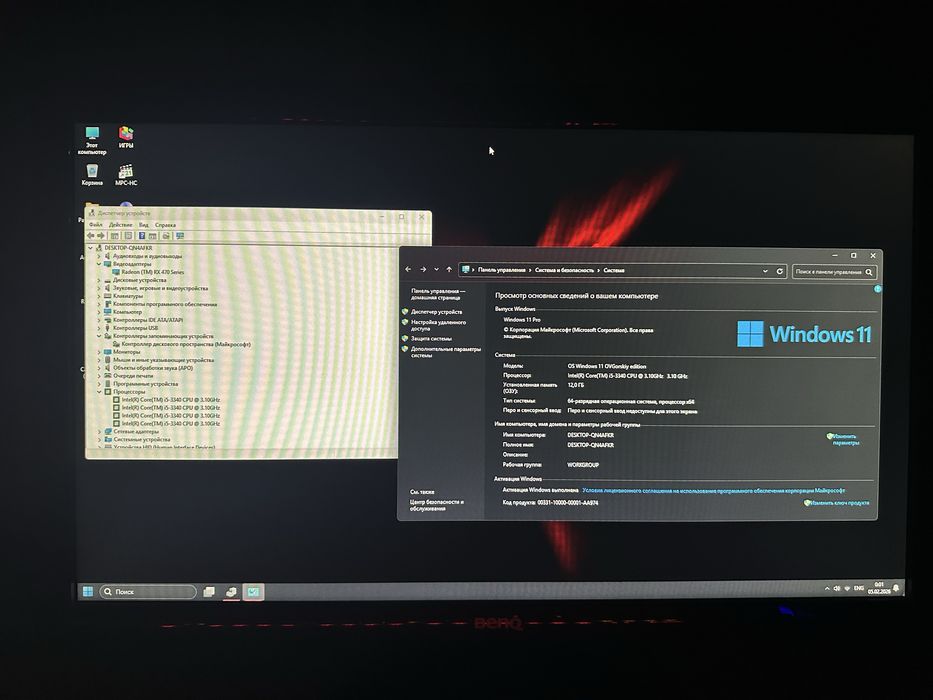The width and height of the screenshot is (933, 700).
Task: Expand Дисковые устройства category
Action: click(99, 280)
